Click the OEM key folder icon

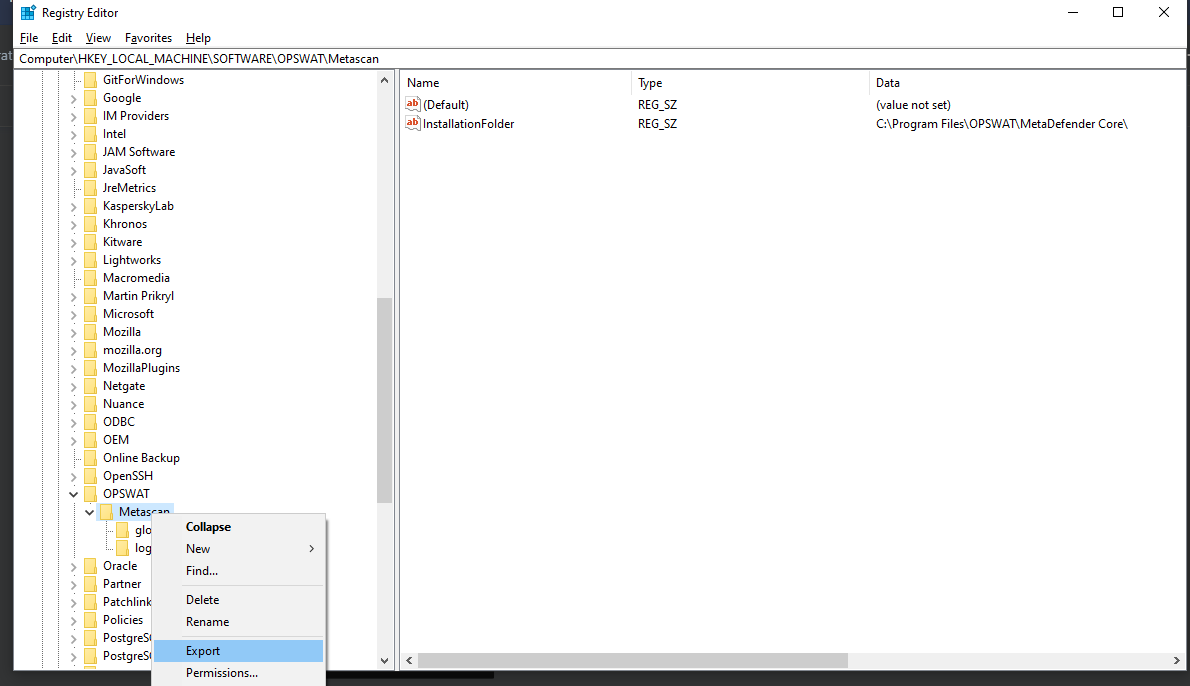click(x=90, y=440)
